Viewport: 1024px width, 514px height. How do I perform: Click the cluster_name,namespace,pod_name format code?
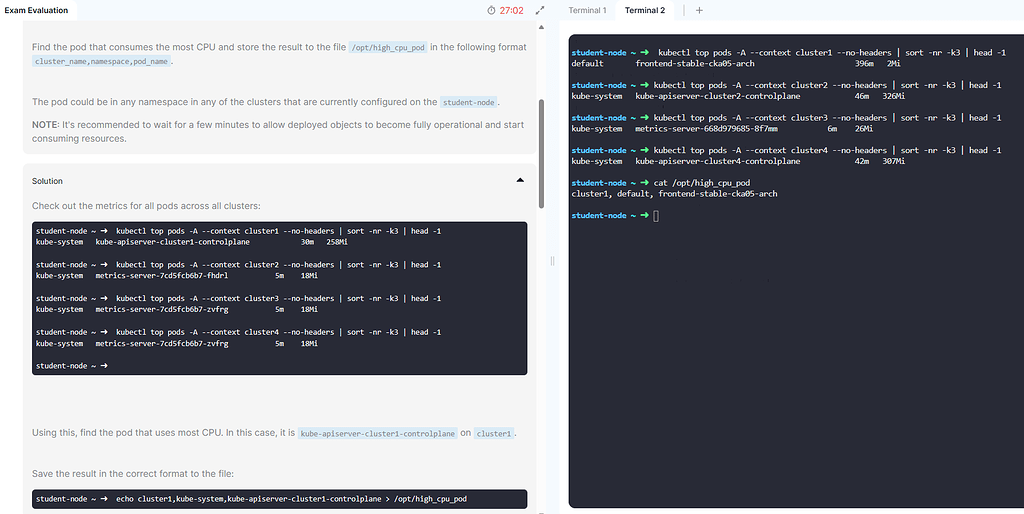coord(102,61)
